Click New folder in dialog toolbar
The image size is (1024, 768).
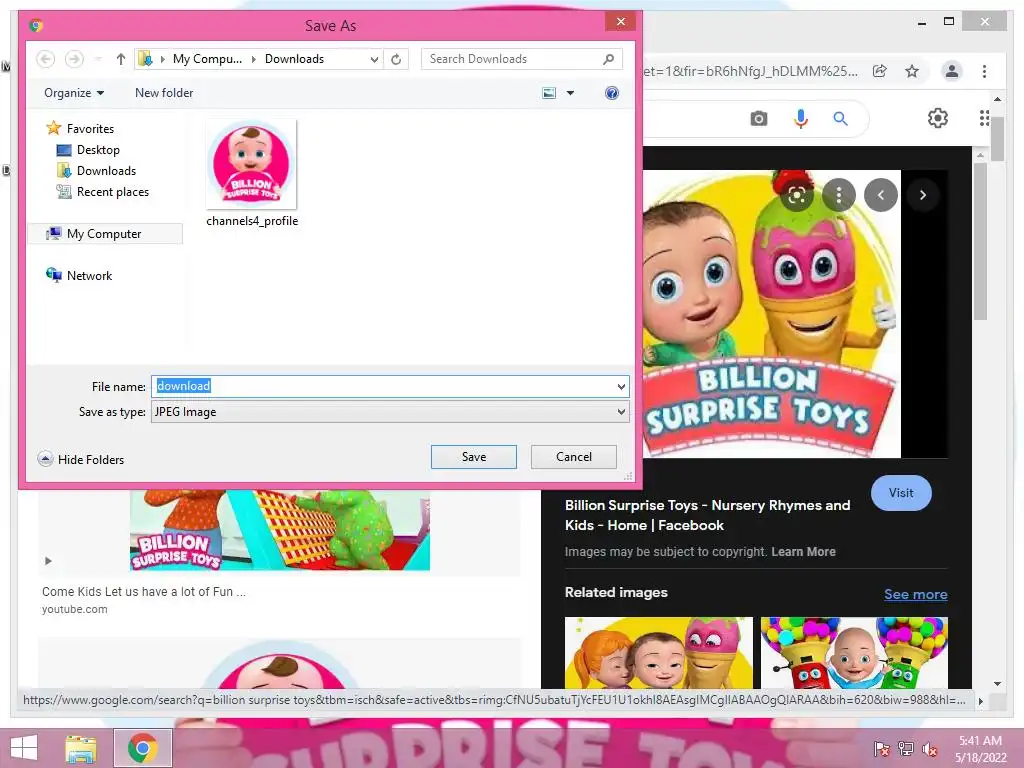click(x=164, y=93)
